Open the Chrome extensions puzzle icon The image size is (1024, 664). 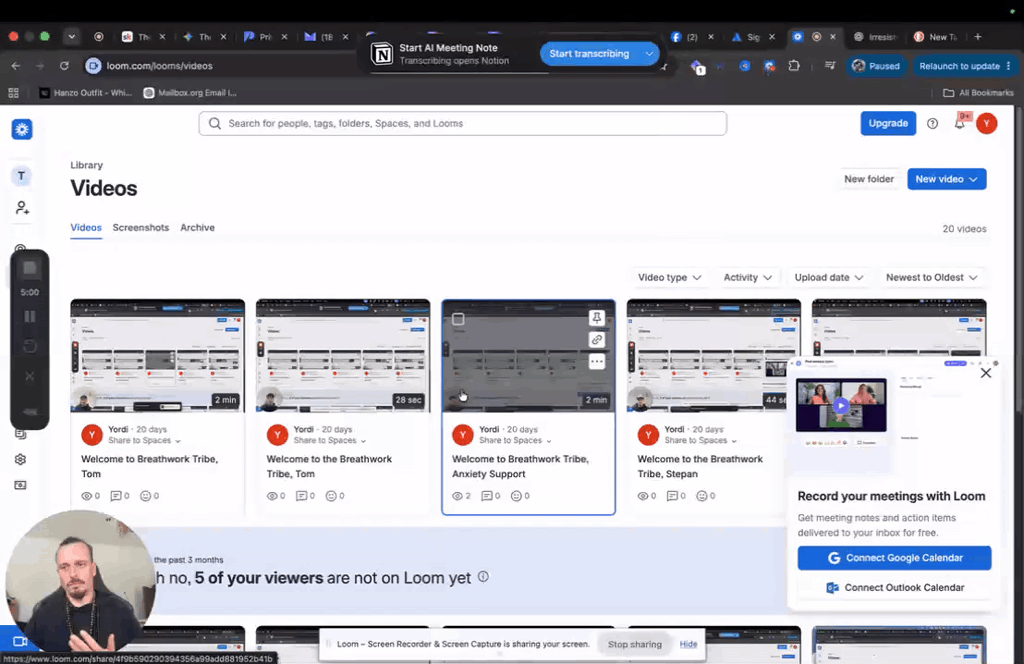pyautogui.click(x=794, y=65)
